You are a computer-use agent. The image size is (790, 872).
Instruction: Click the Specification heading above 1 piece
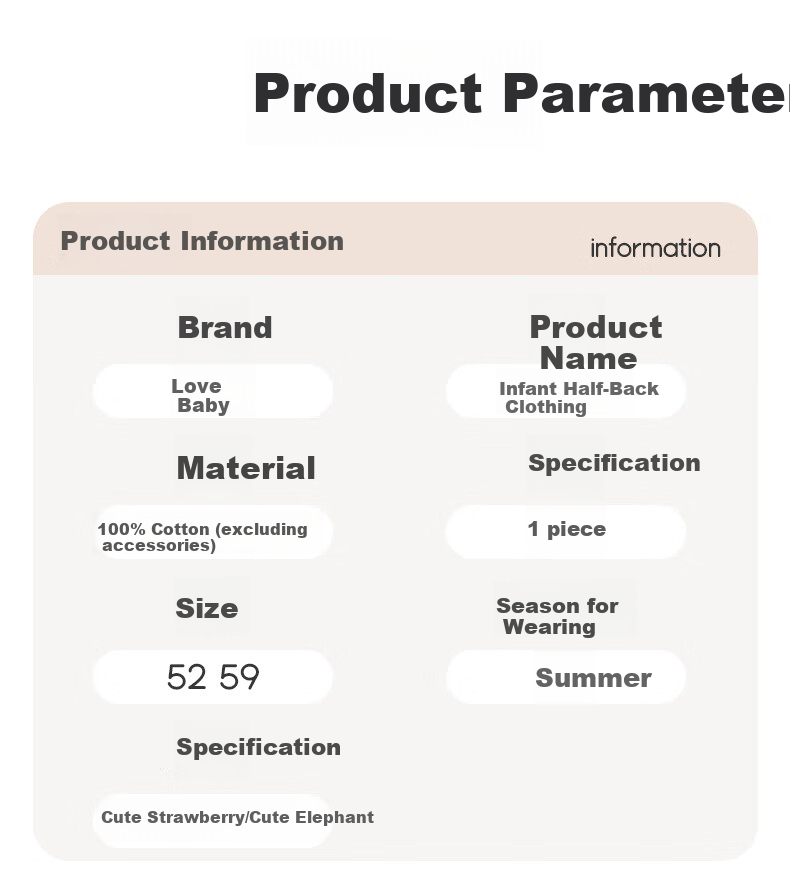pyautogui.click(x=614, y=463)
